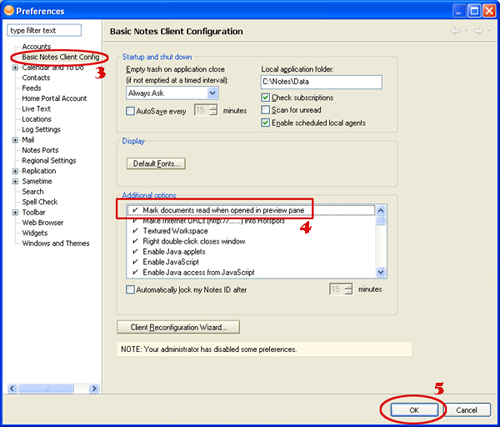
Task: Click the Local application folder field
Action: coord(321,82)
